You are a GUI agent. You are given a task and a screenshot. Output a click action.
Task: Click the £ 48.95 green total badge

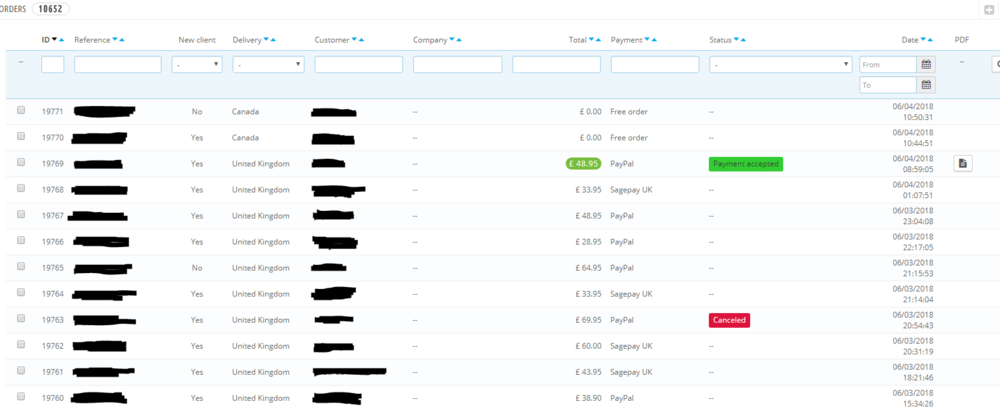[x=584, y=163]
